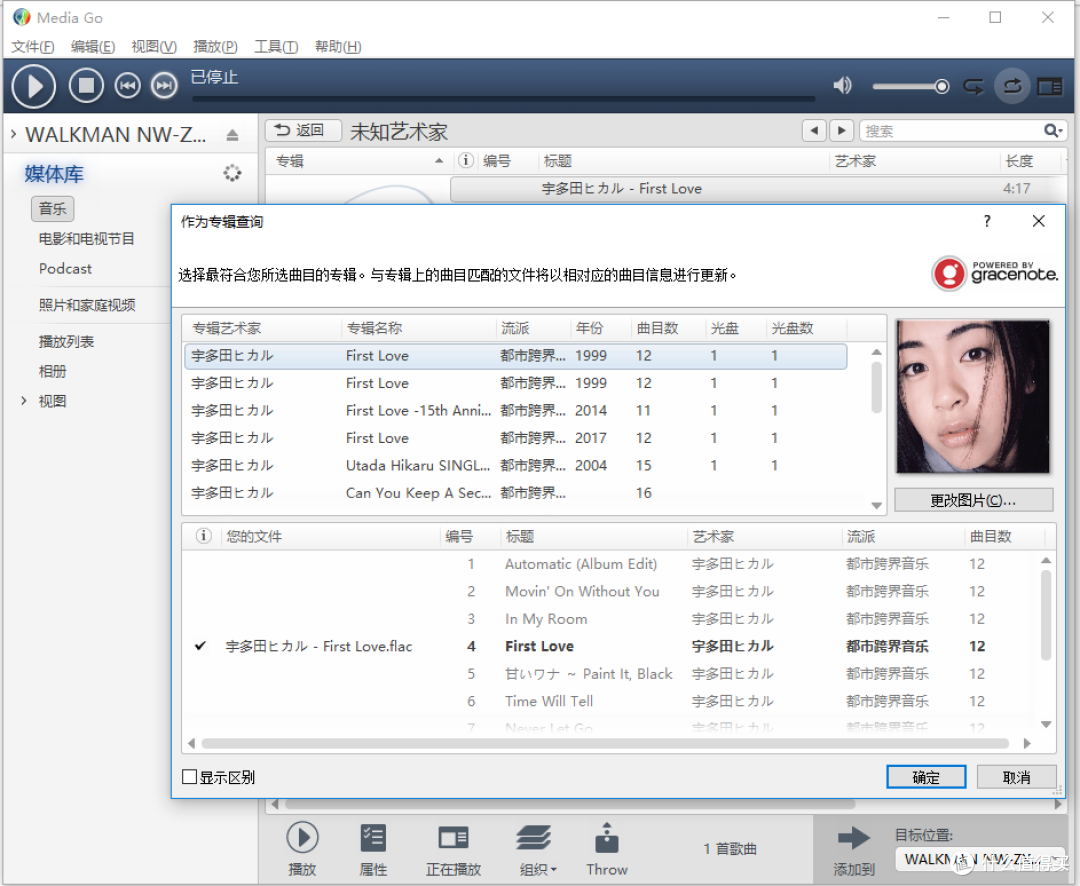Click the dialog help question mark
Screen dimensions: 1080x886
(x=987, y=221)
